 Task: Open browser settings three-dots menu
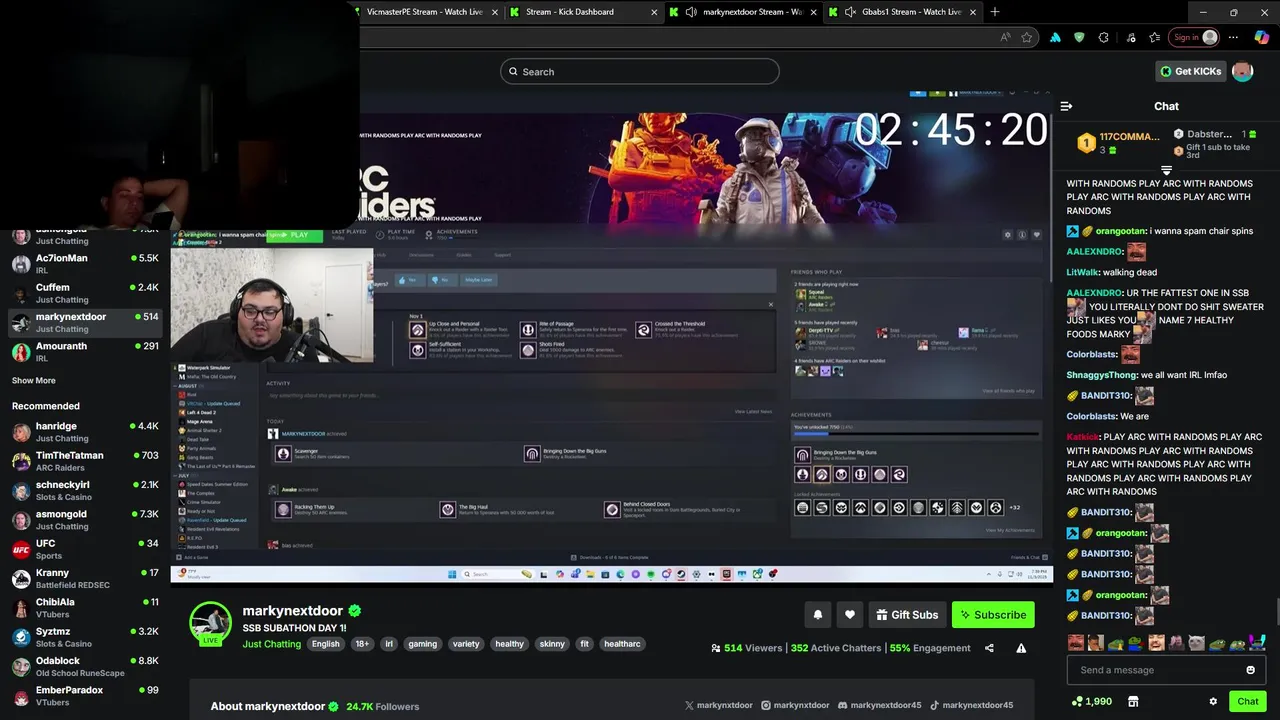(x=1233, y=38)
